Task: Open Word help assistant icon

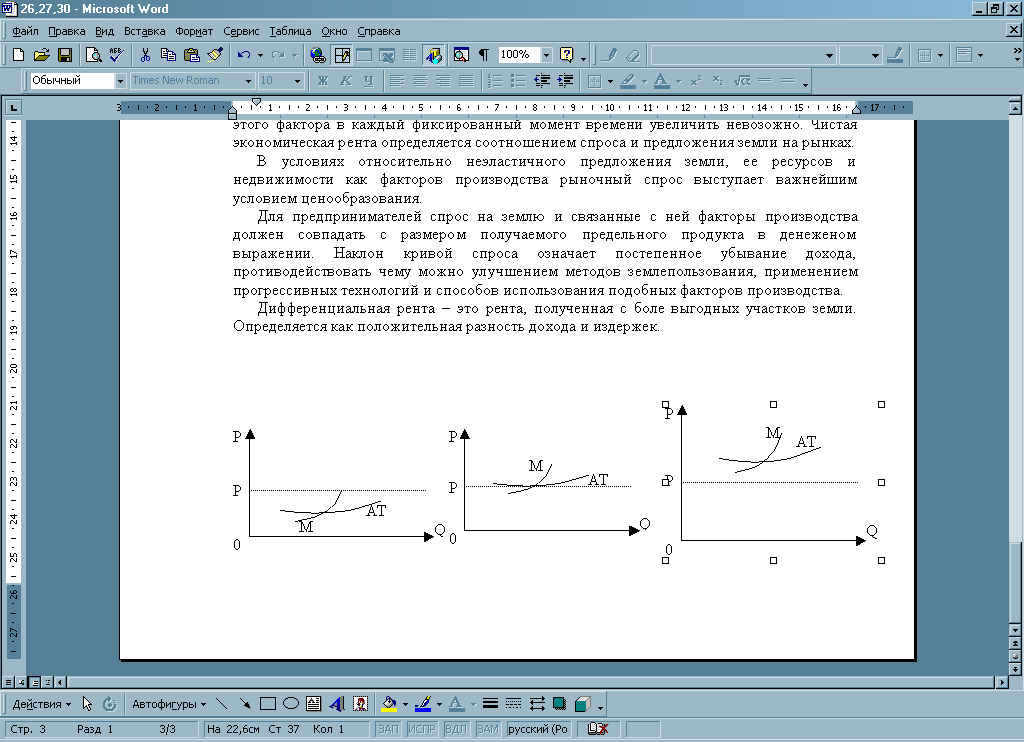Action: [x=567, y=56]
